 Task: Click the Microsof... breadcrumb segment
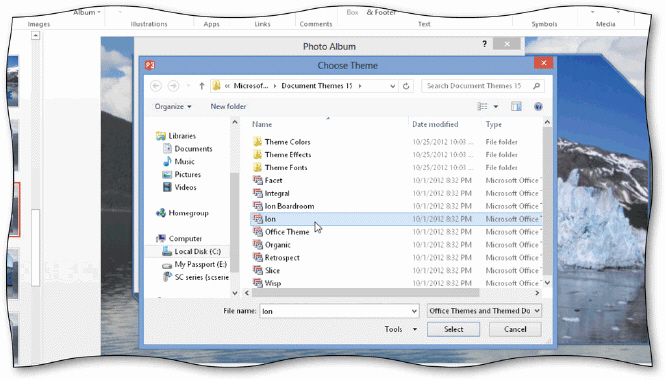click(251, 86)
